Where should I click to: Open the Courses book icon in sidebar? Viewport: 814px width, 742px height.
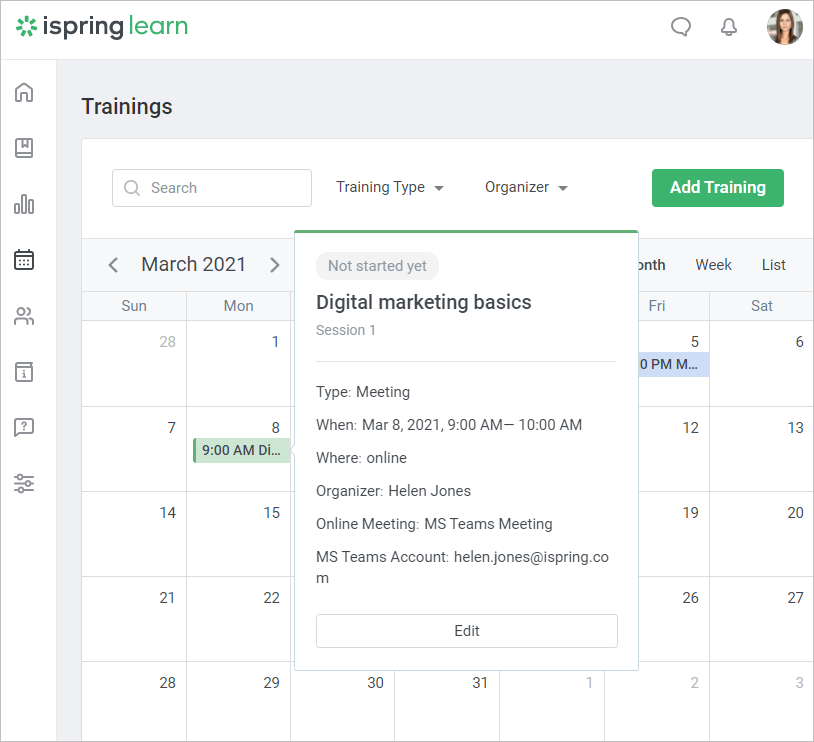point(24,148)
